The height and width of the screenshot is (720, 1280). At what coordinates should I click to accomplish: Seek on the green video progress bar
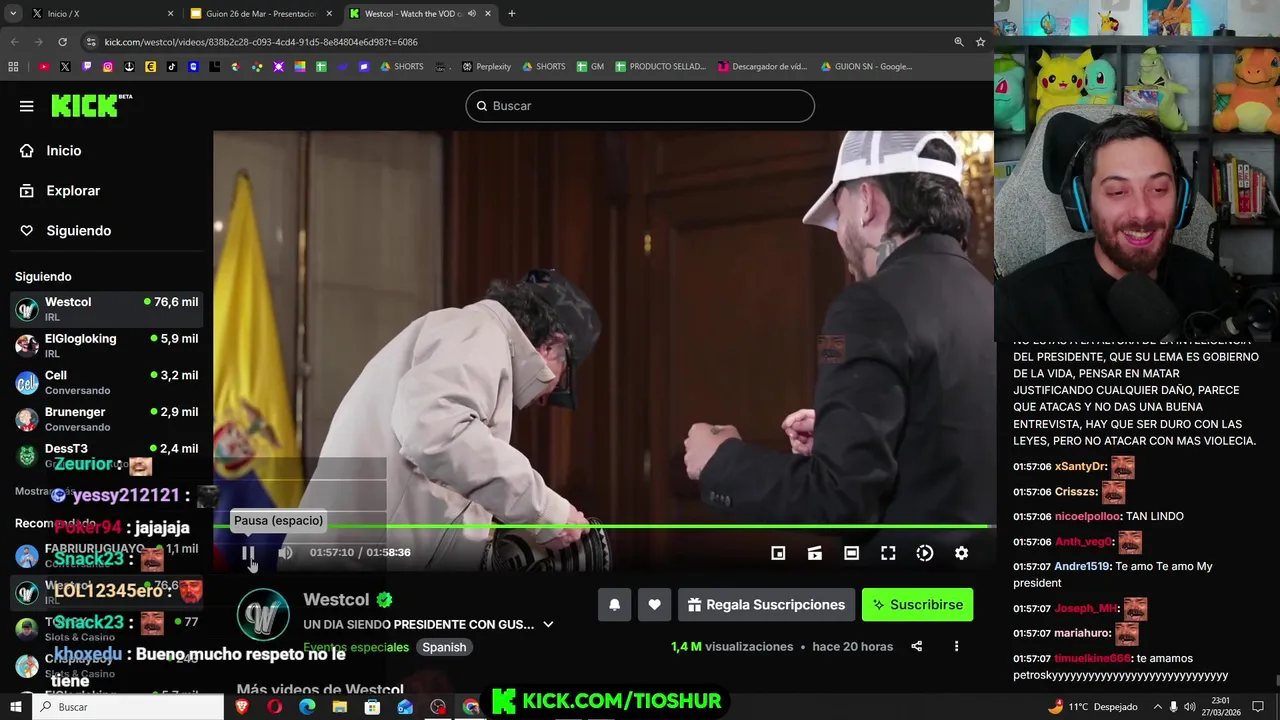(x=603, y=526)
